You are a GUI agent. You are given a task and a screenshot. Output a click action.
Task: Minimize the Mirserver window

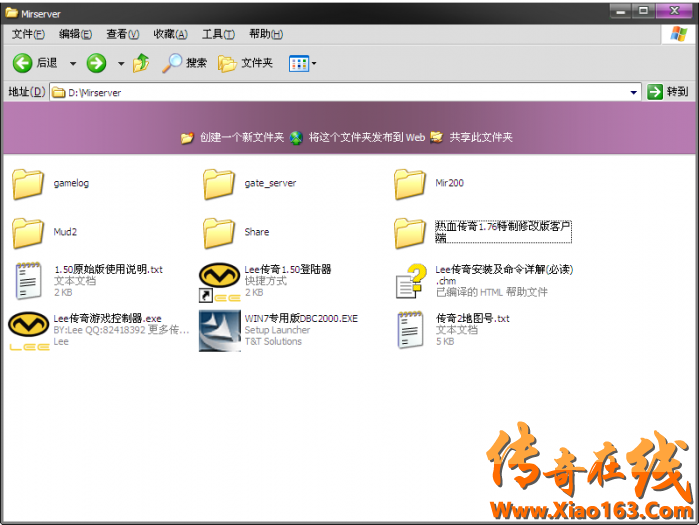click(x=620, y=11)
